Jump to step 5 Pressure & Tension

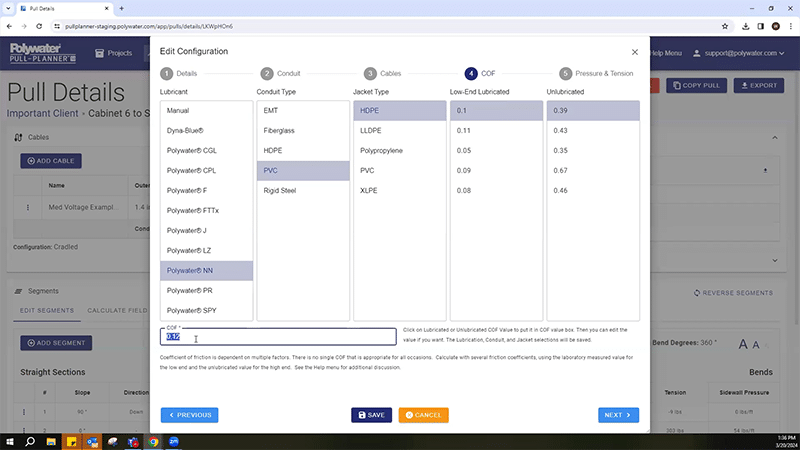pos(596,73)
